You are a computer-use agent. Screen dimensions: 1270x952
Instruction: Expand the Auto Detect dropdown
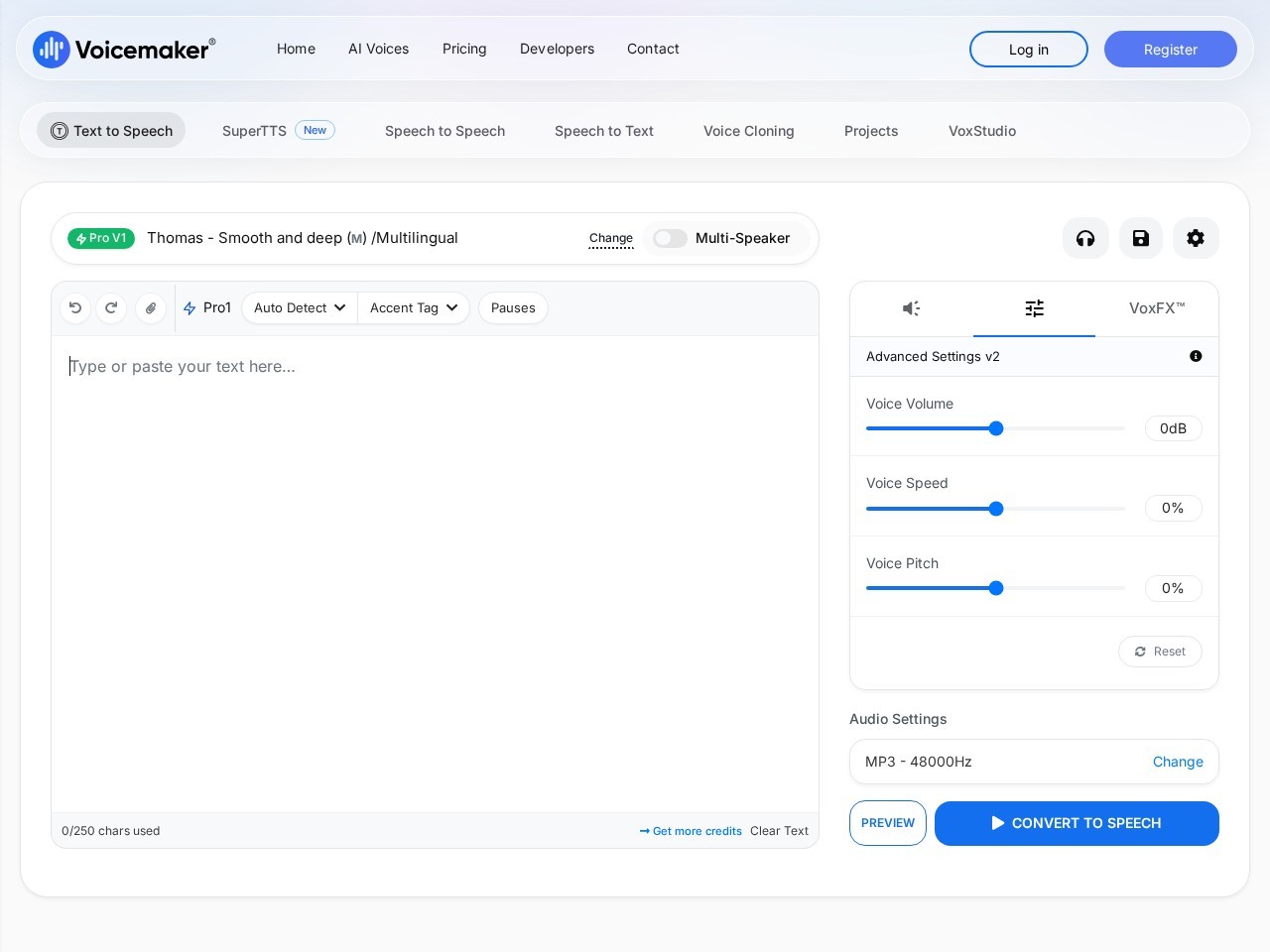[x=300, y=308]
